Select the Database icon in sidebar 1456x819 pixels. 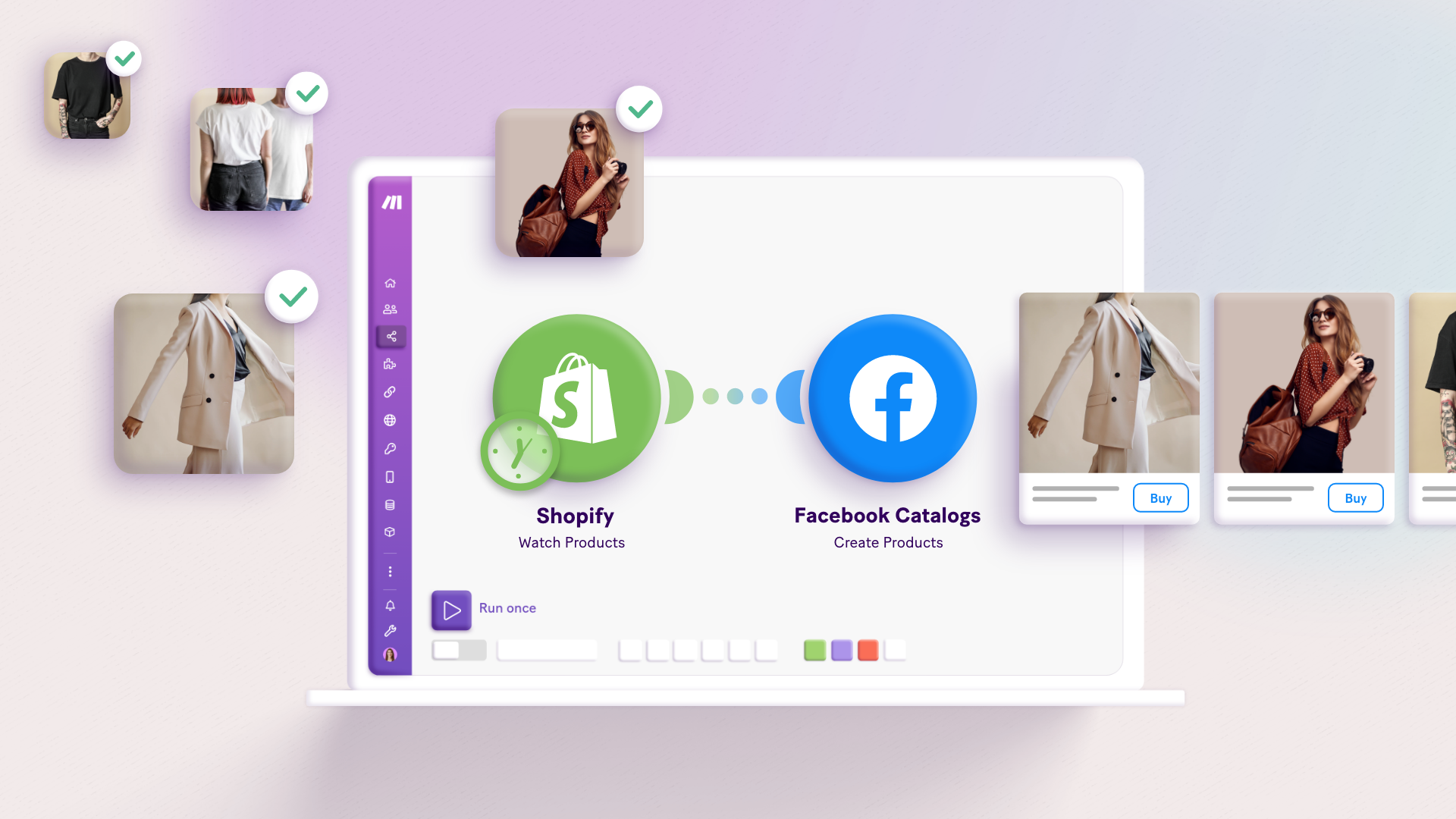(x=391, y=504)
